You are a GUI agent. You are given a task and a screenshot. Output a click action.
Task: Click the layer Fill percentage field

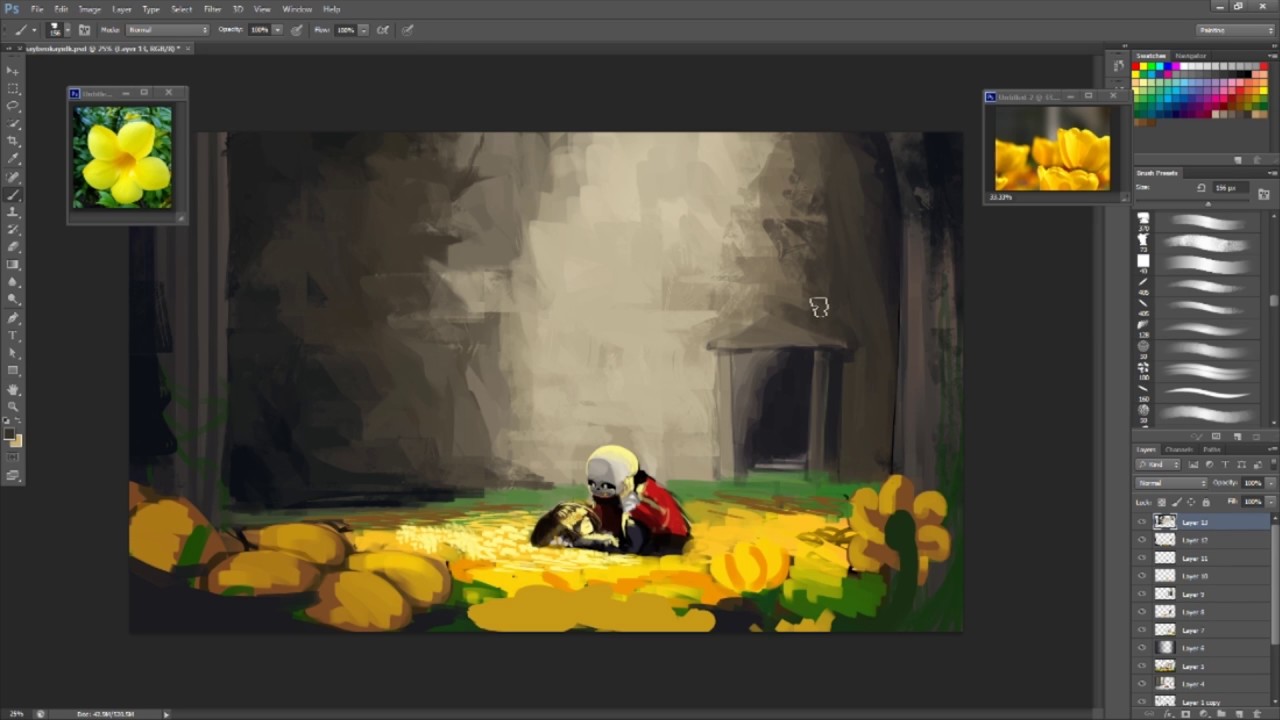(1252, 502)
